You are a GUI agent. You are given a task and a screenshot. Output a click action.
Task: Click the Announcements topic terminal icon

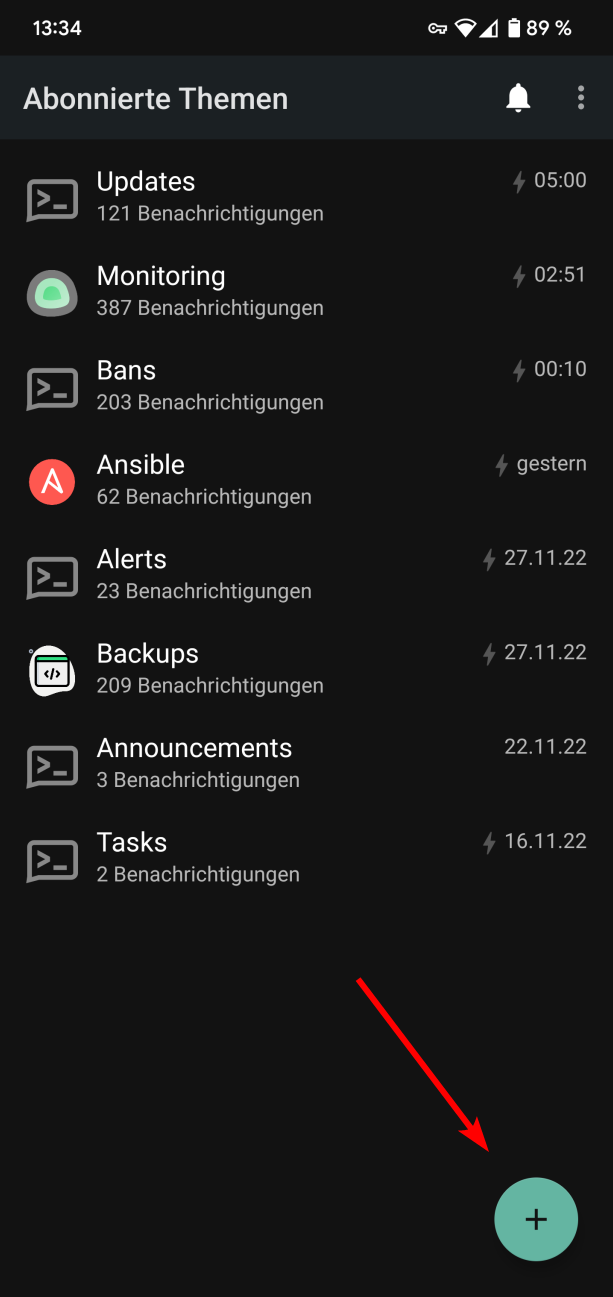pos(51,765)
